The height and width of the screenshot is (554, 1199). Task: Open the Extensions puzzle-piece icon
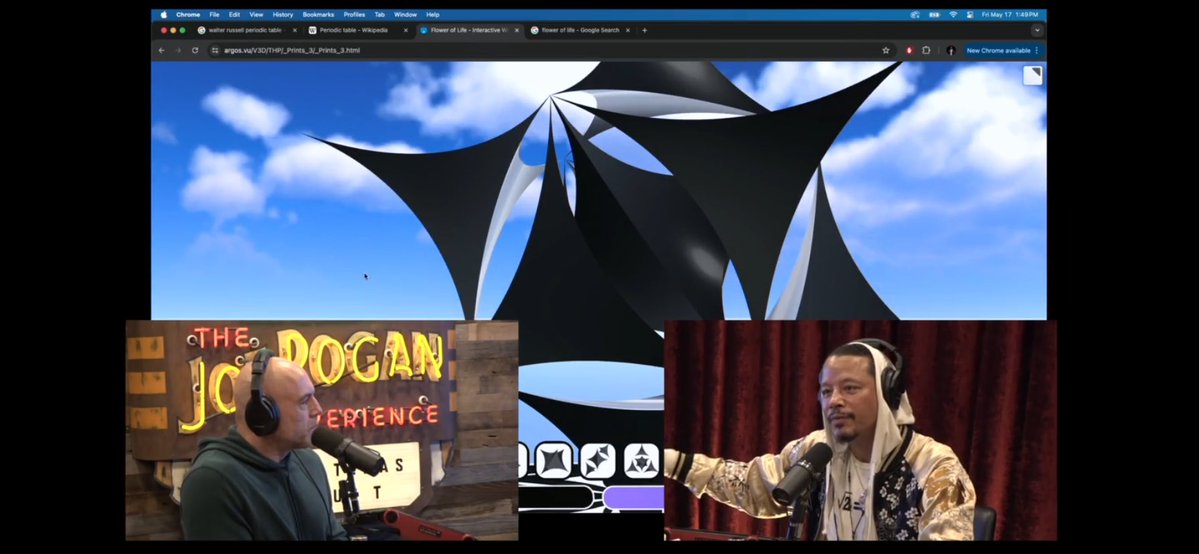click(926, 50)
